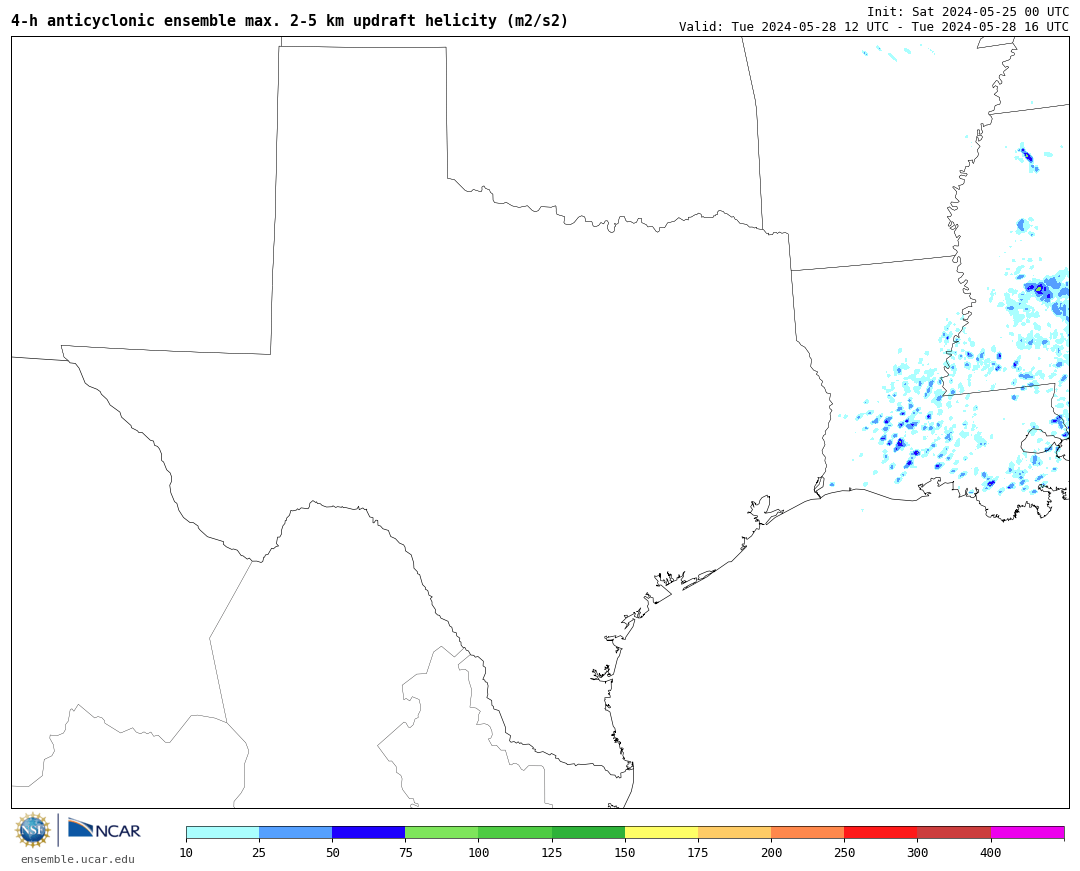
Task: Click the colorbar label 400
Action: click(990, 852)
